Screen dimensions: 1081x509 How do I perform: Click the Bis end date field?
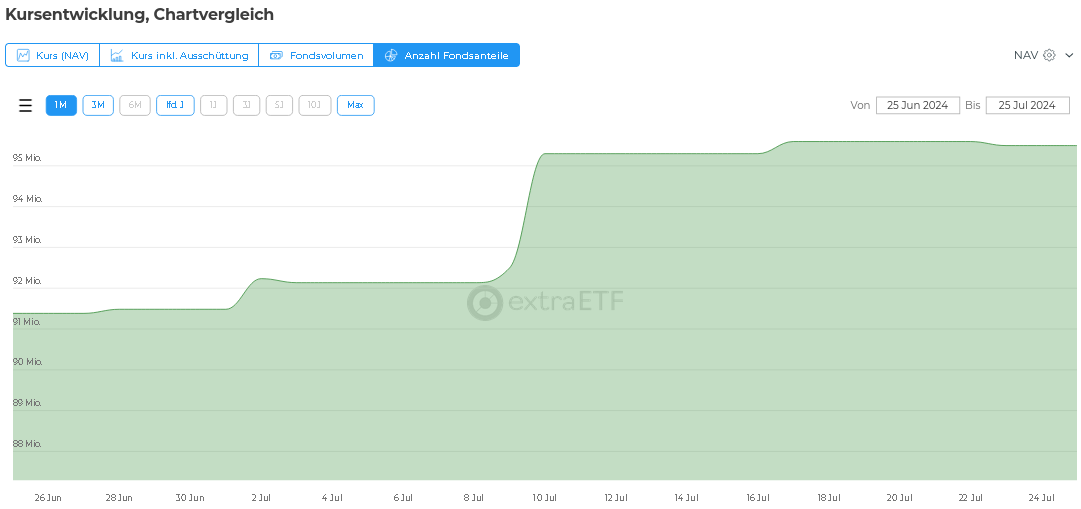coord(1027,105)
